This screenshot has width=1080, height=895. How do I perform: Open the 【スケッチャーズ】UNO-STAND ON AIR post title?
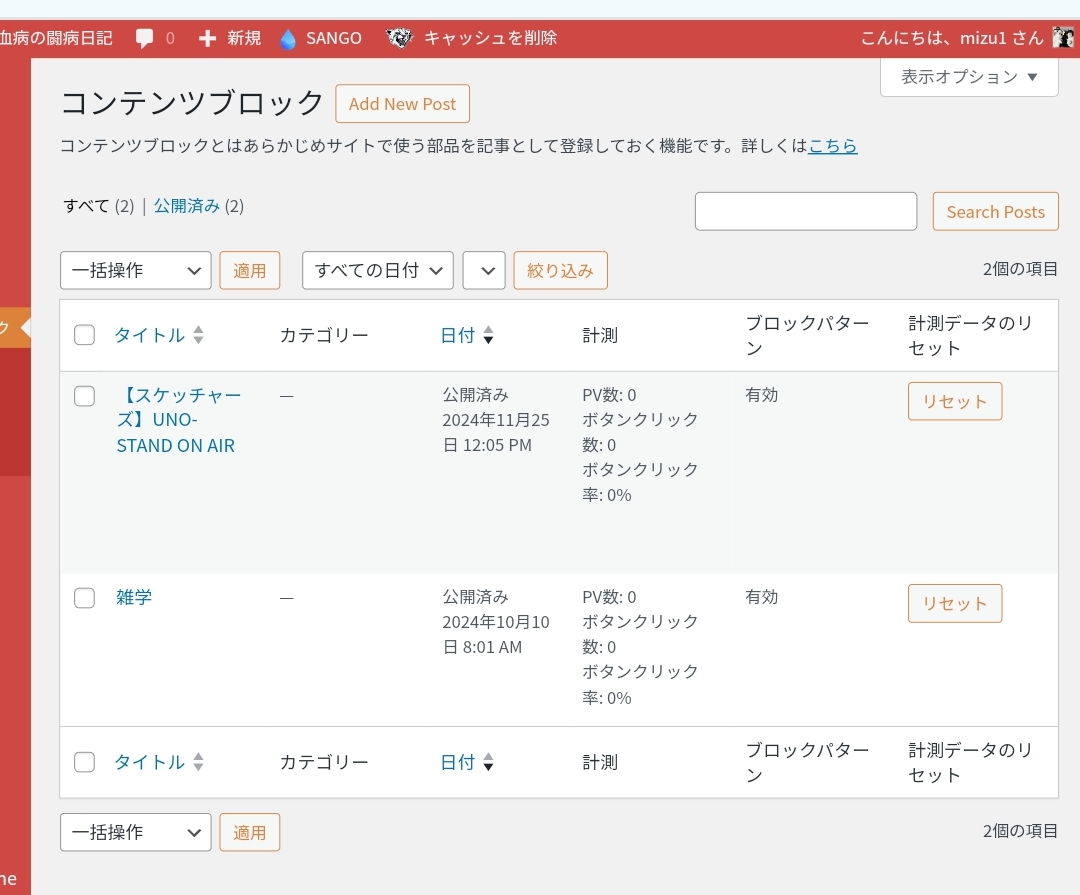click(x=179, y=420)
